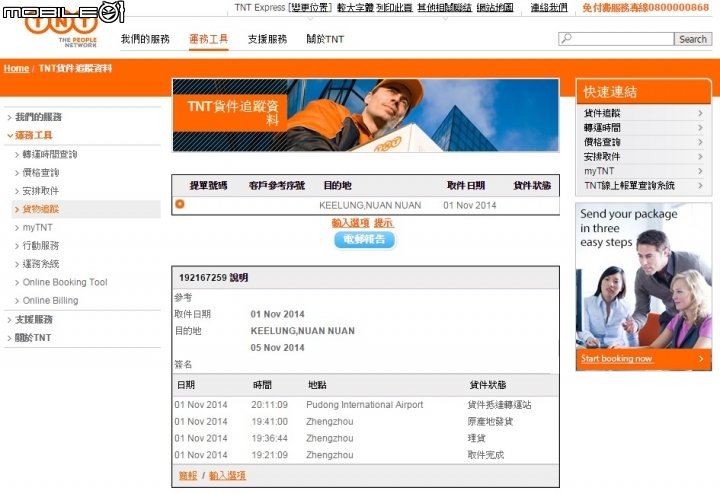Open myTNT quick link
This screenshot has height=494, width=720.
point(599,171)
